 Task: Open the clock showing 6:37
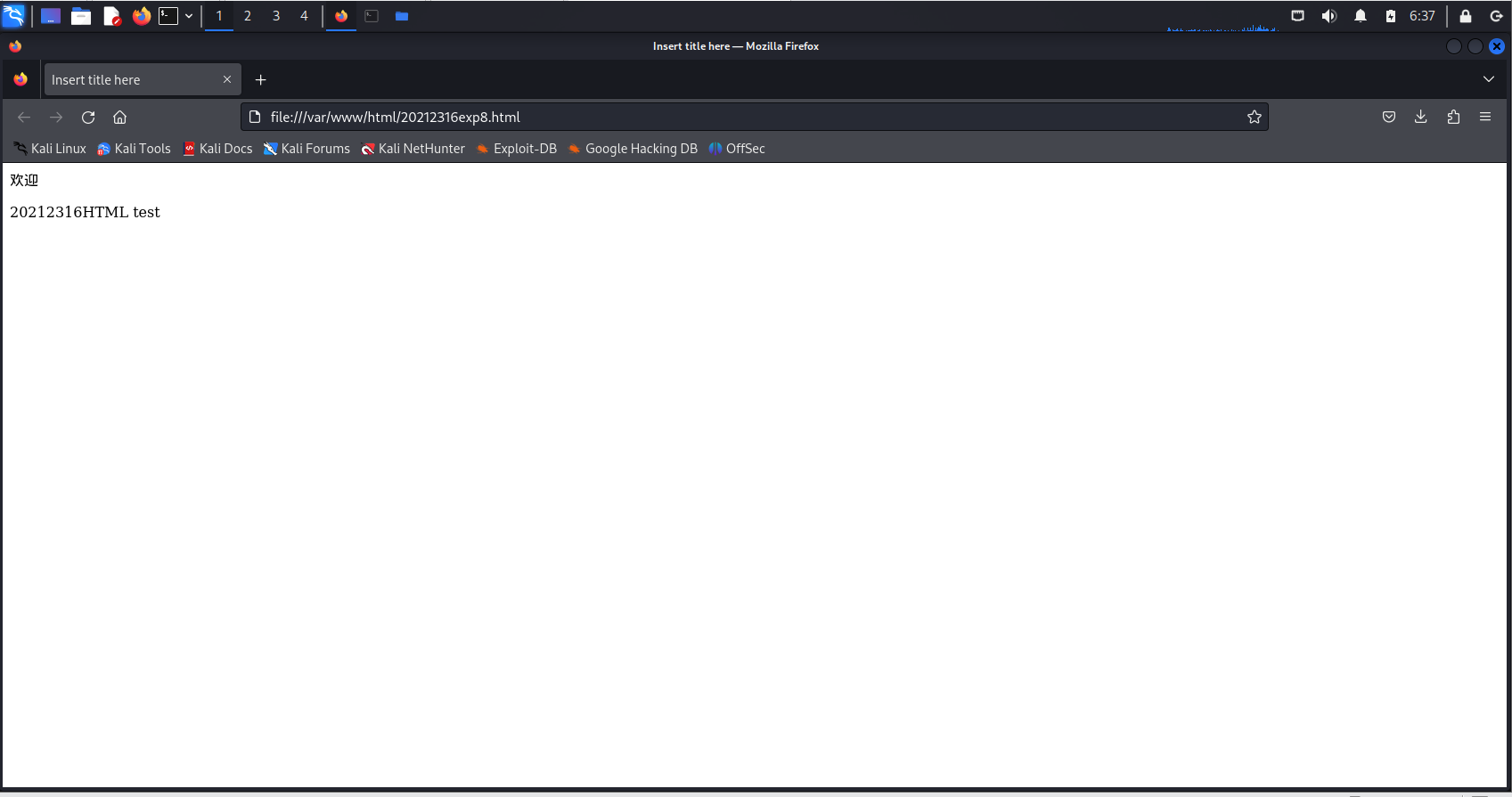[1422, 16]
